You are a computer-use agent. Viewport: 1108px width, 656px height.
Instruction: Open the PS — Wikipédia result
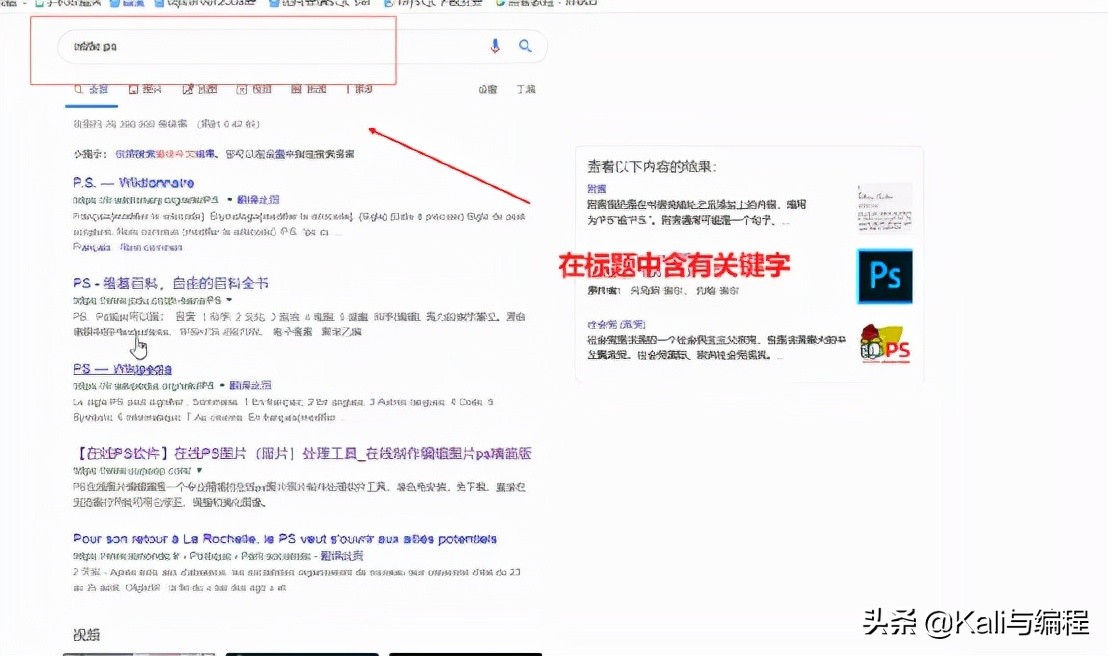122,369
